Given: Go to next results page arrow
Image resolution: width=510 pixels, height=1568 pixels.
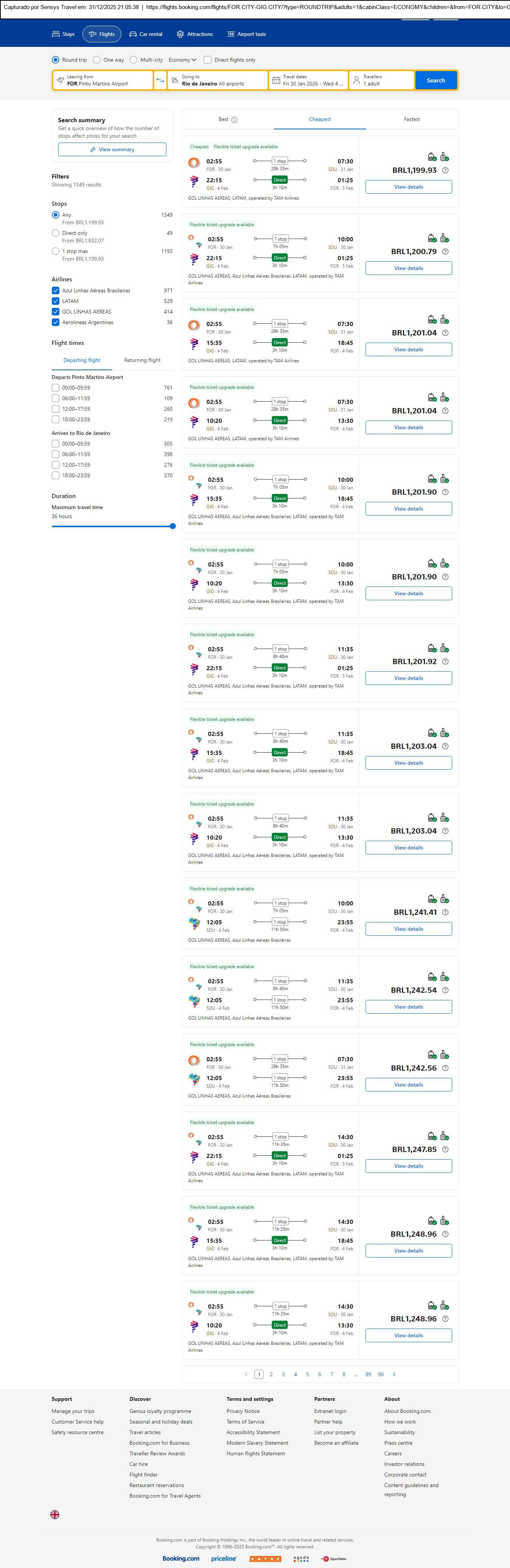Looking at the screenshot, I should [394, 1374].
